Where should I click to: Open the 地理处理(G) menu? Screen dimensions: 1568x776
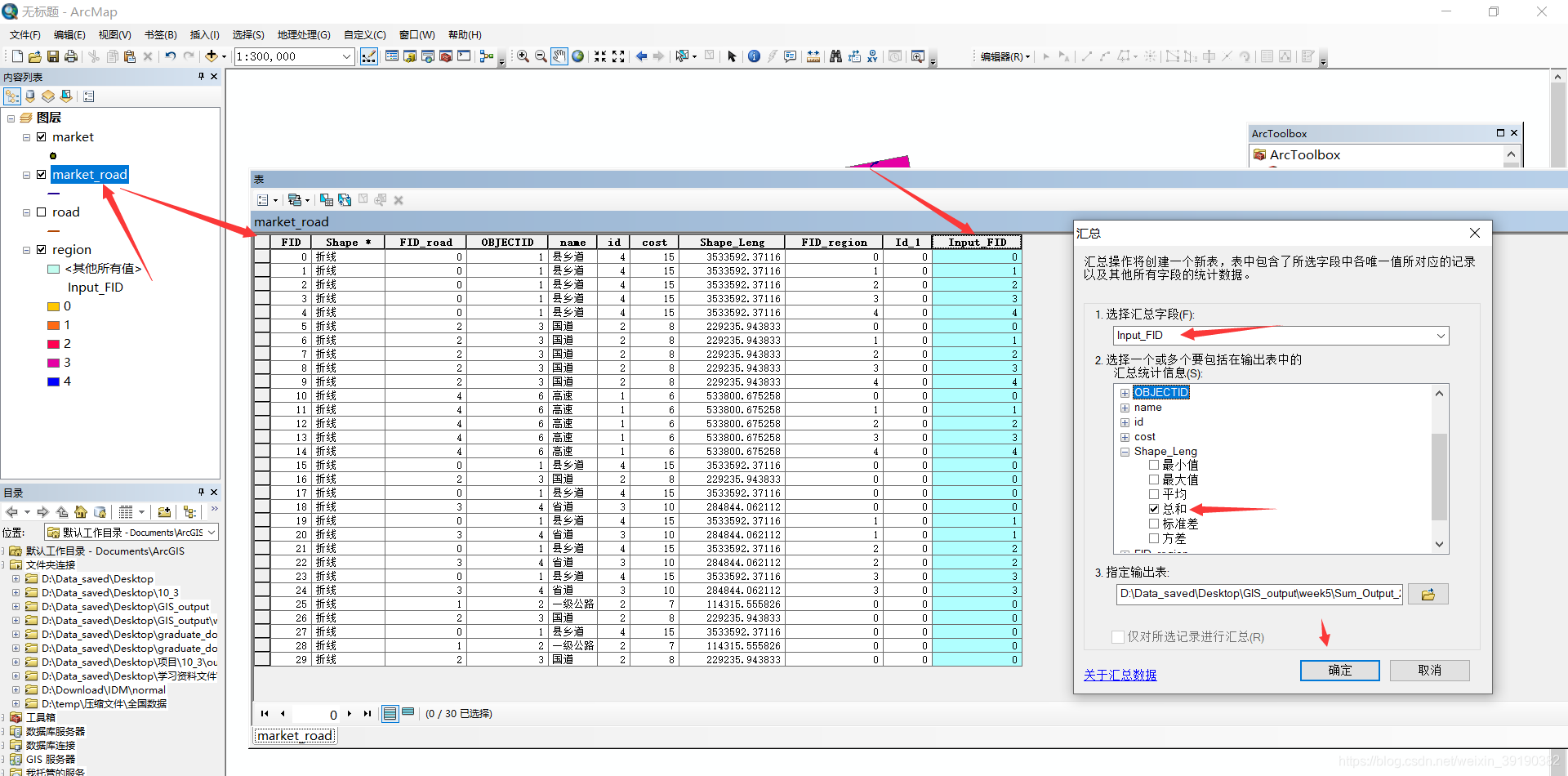pos(304,35)
